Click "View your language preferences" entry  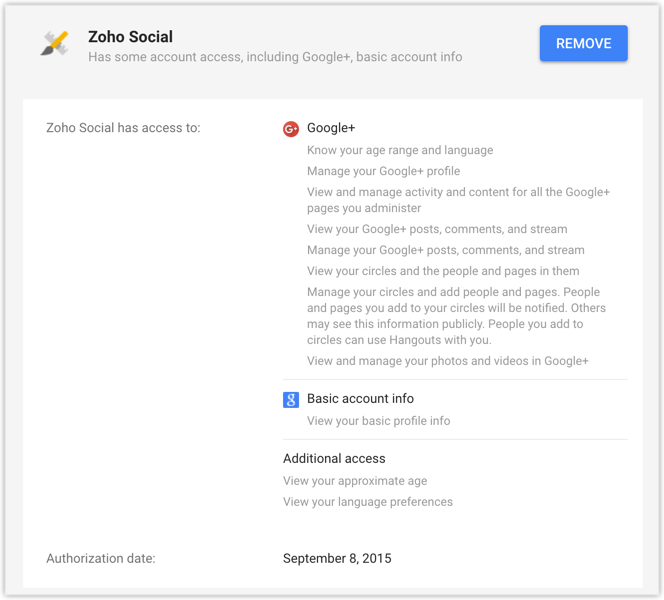pyautogui.click(x=368, y=502)
